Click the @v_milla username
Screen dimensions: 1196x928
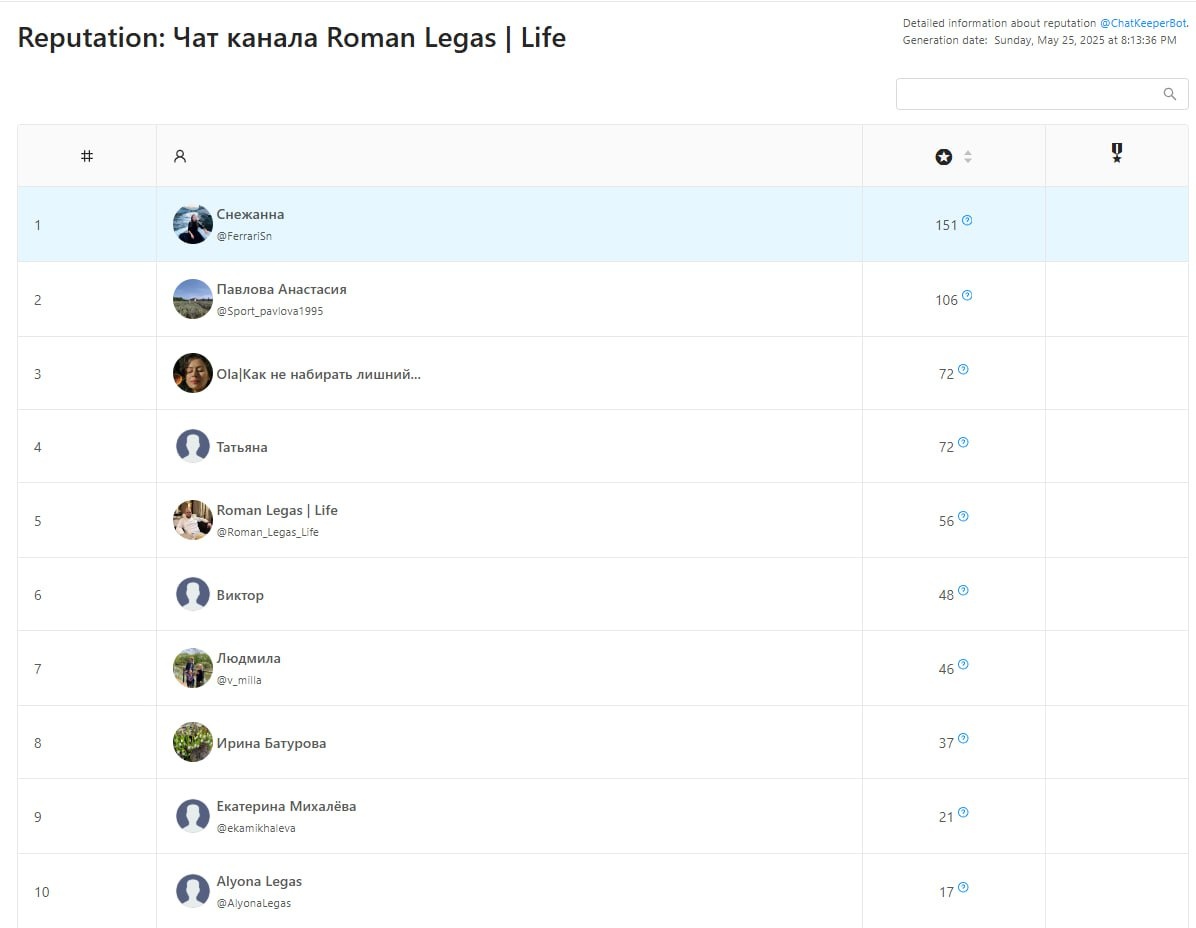tap(239, 680)
